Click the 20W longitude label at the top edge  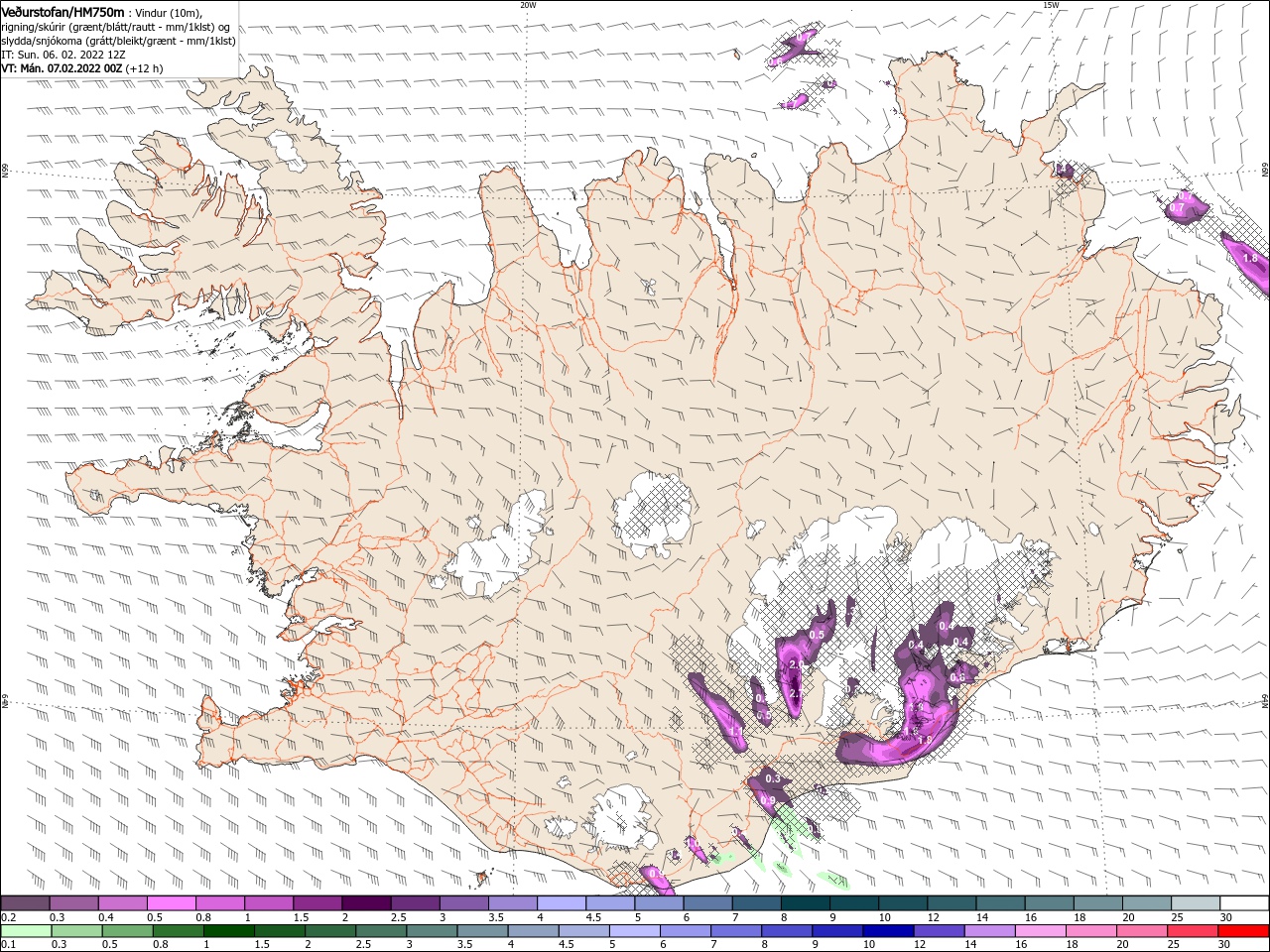click(x=528, y=5)
